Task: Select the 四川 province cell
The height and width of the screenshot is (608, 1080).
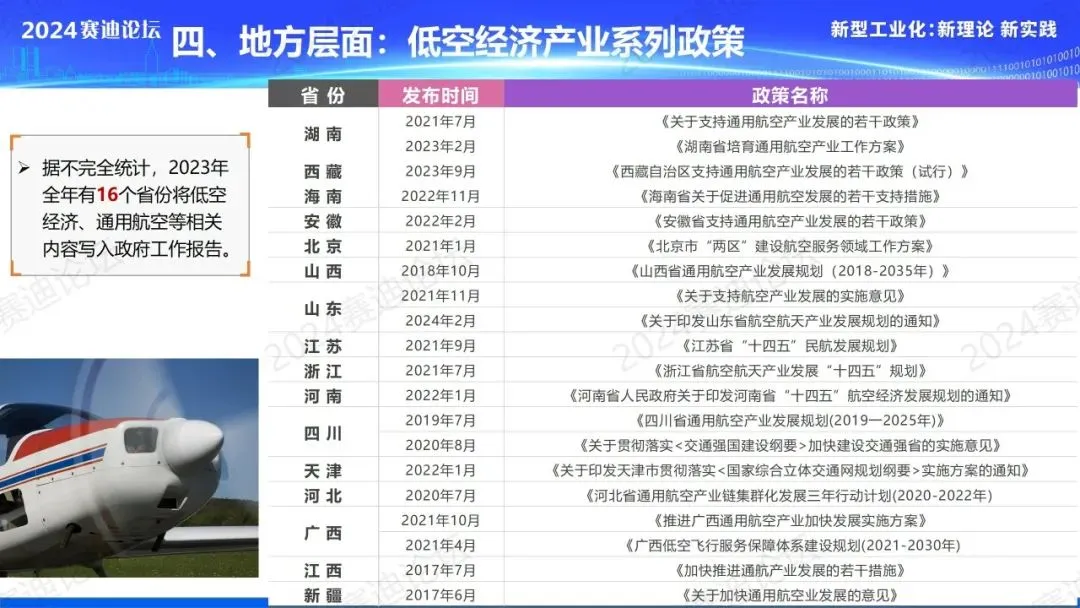Action: 323,433
